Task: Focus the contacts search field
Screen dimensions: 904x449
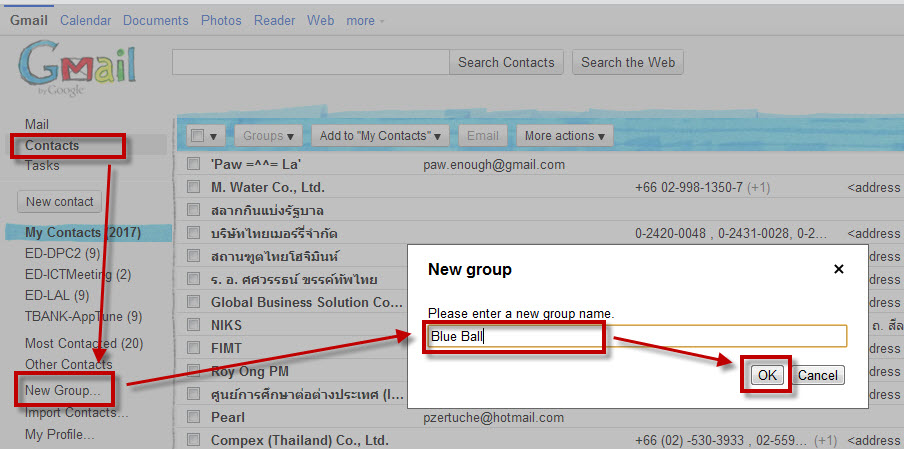Action: click(x=311, y=62)
